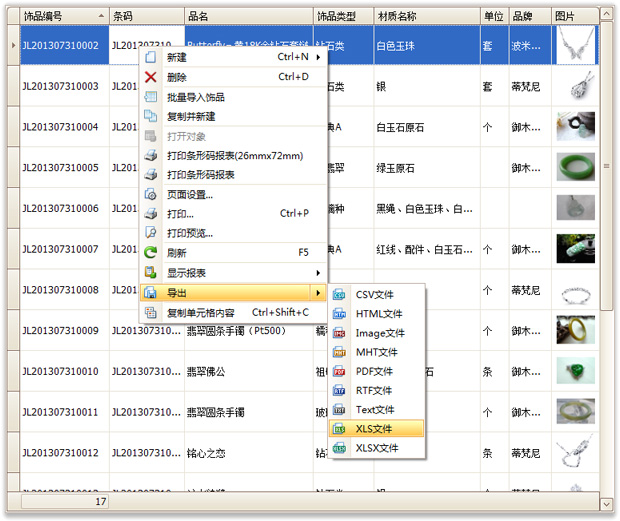Click the batch import jewelry icon
Screen dimensions: 620x521
[x=151, y=97]
